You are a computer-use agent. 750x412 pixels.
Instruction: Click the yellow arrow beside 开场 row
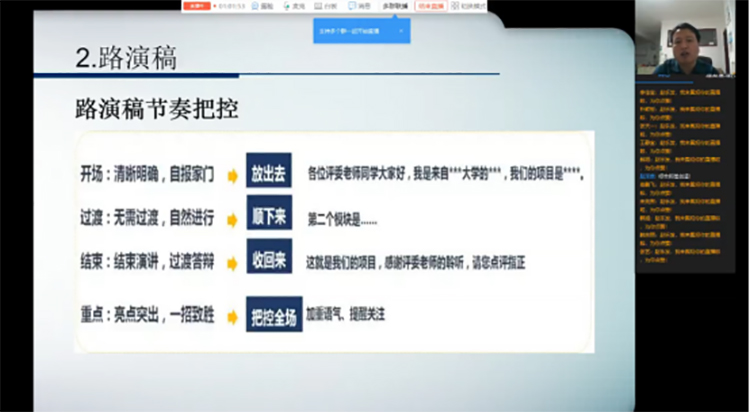pyautogui.click(x=232, y=175)
